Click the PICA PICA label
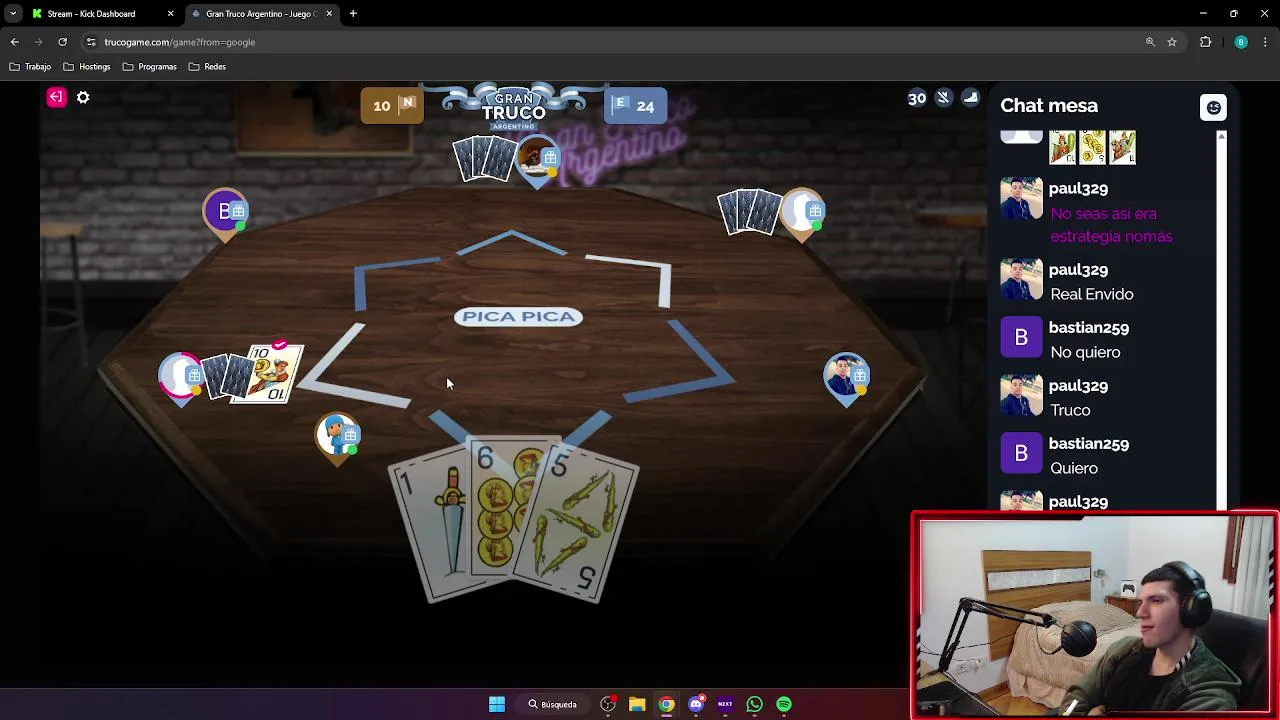1280x720 pixels. (x=518, y=317)
